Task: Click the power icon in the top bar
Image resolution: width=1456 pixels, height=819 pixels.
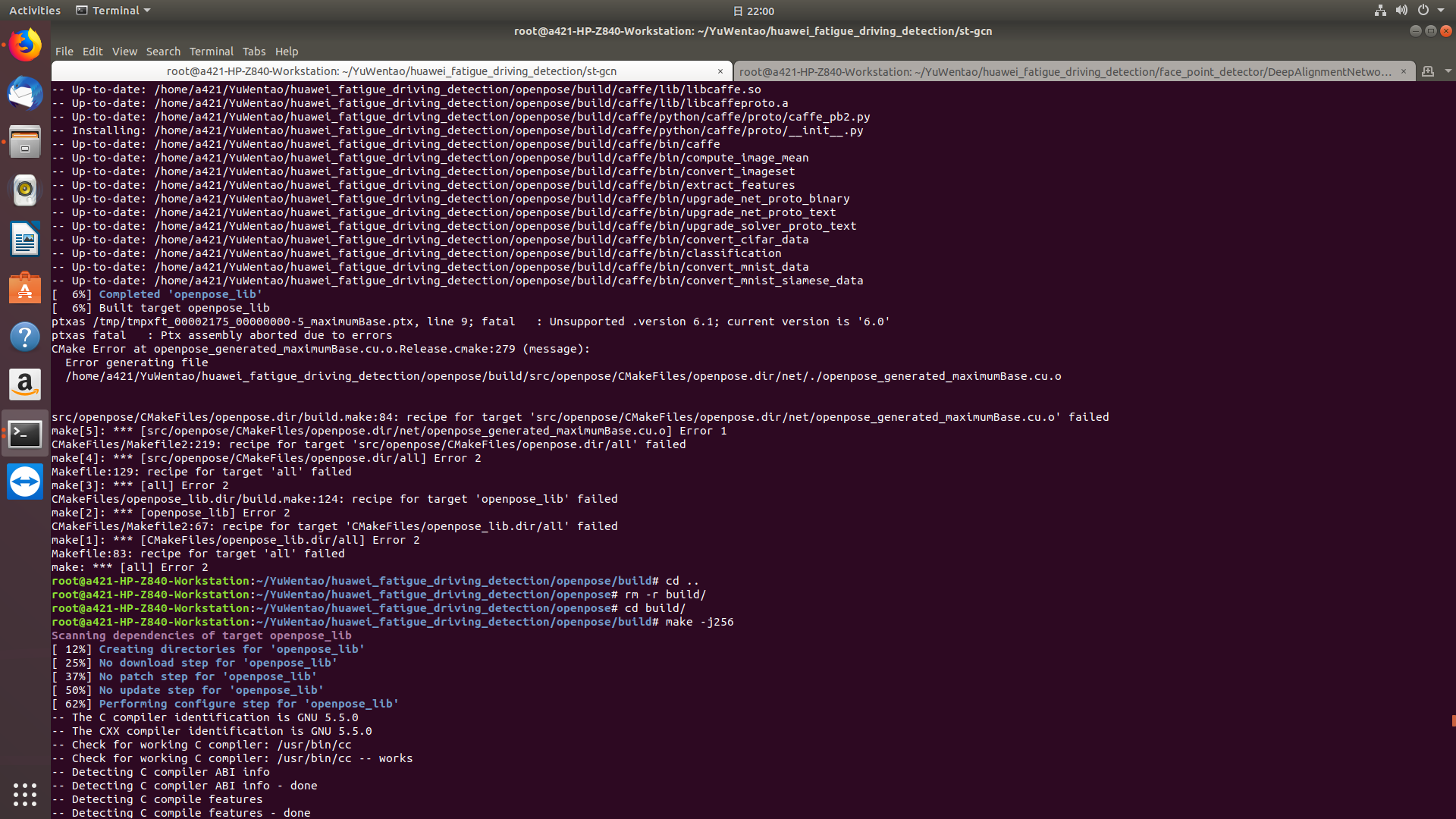Action: point(1425,10)
